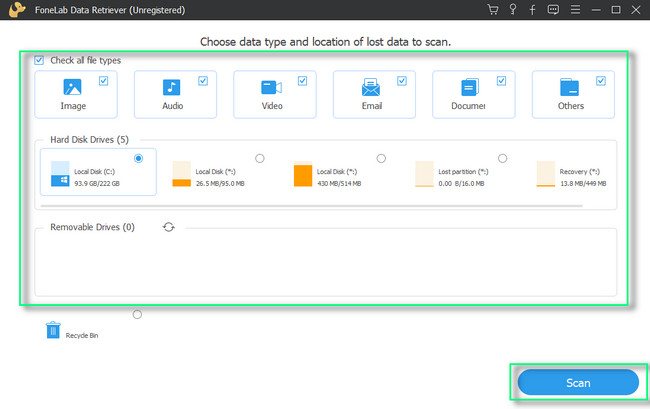Click the 26.5 MB Local Disk icon
650x409 pixels.
(182, 174)
